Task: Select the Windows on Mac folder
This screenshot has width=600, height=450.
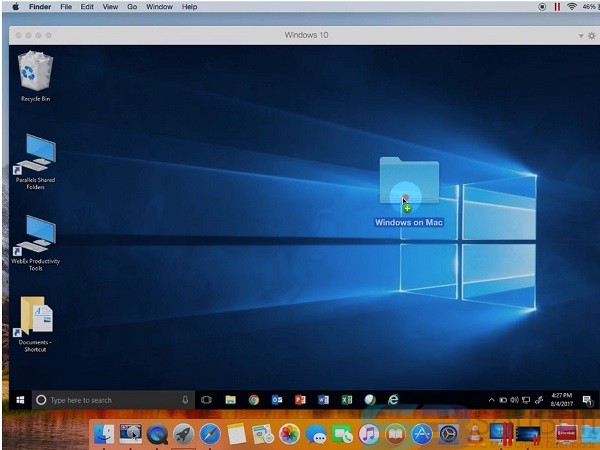Action: (409, 191)
